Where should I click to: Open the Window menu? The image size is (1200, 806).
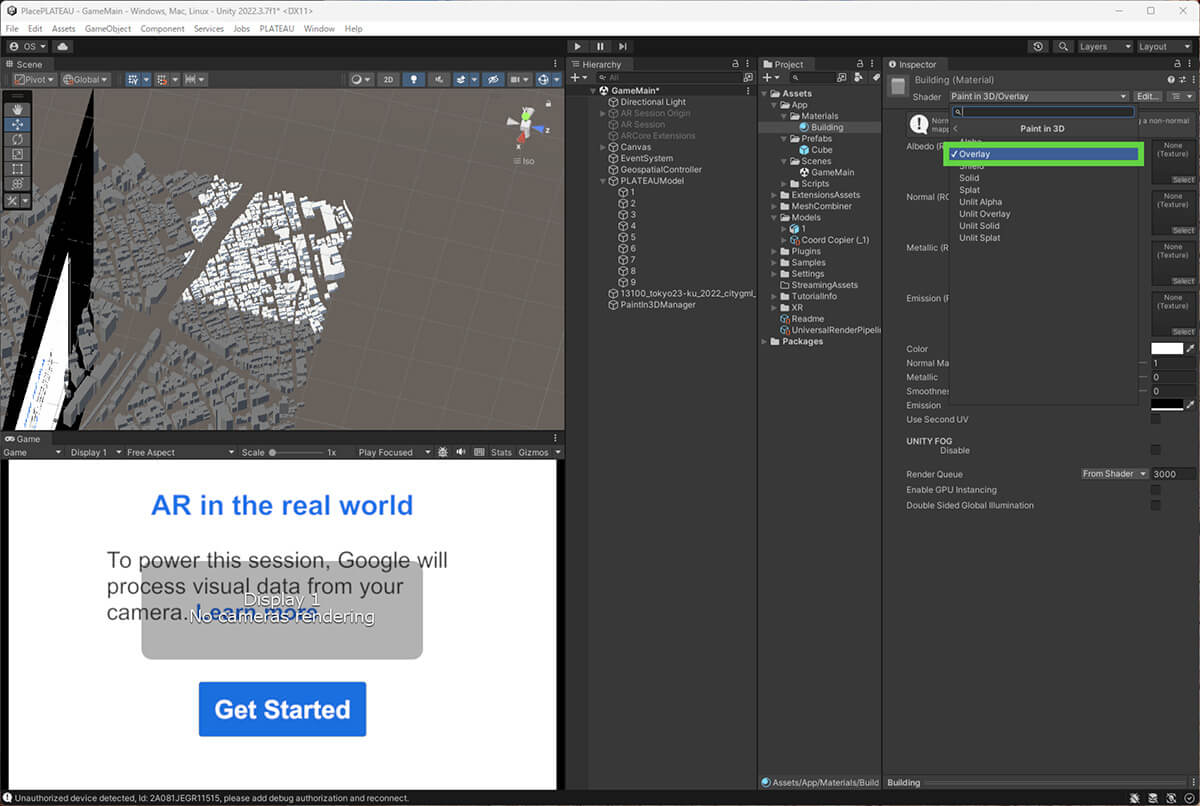[319, 29]
